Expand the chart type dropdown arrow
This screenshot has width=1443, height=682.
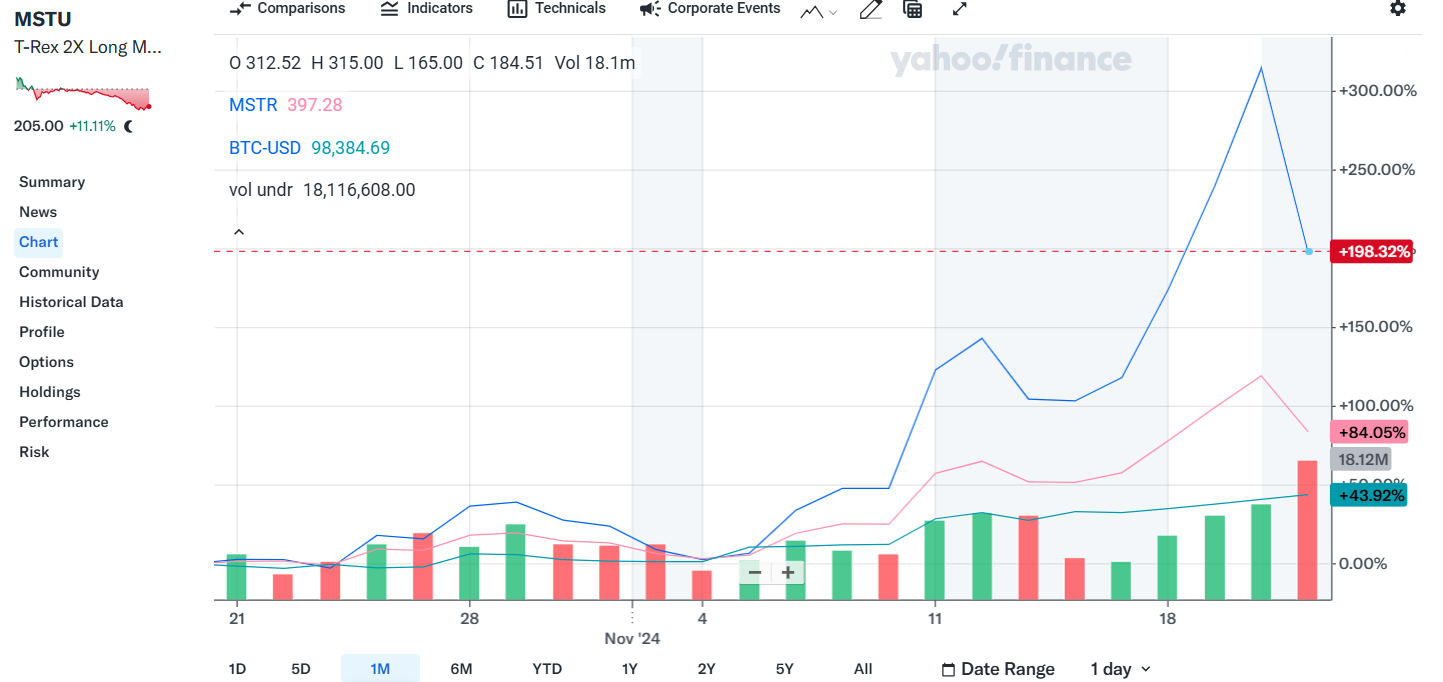click(833, 12)
